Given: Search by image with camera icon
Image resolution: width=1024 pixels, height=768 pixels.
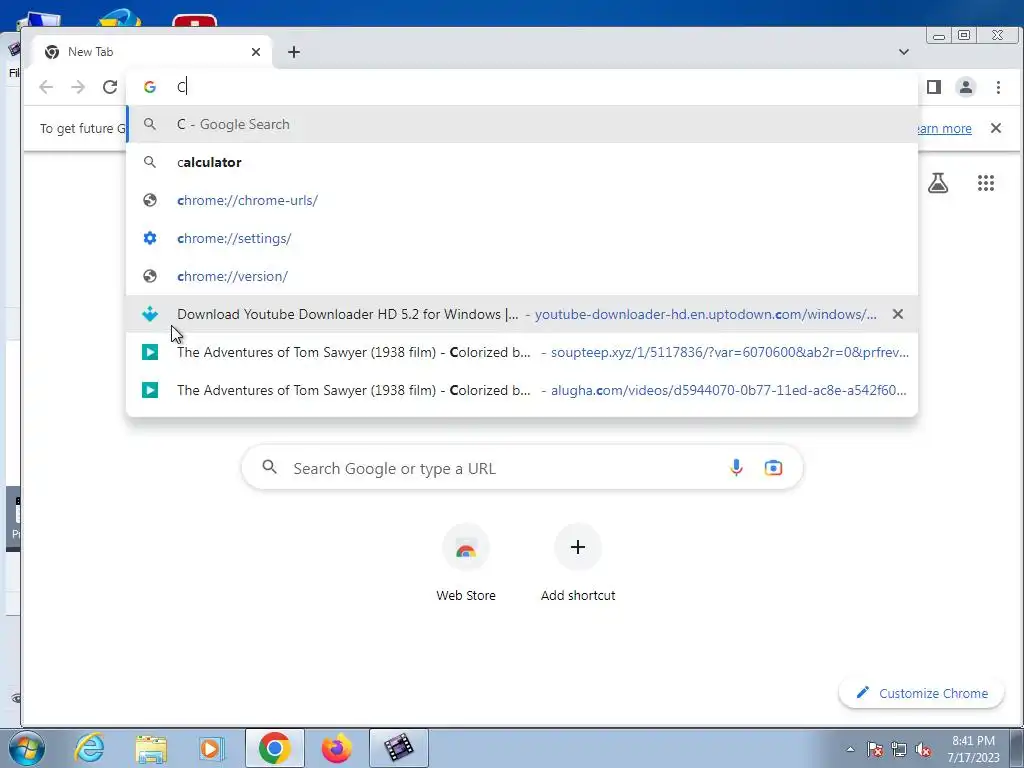Looking at the screenshot, I should tap(773, 468).
